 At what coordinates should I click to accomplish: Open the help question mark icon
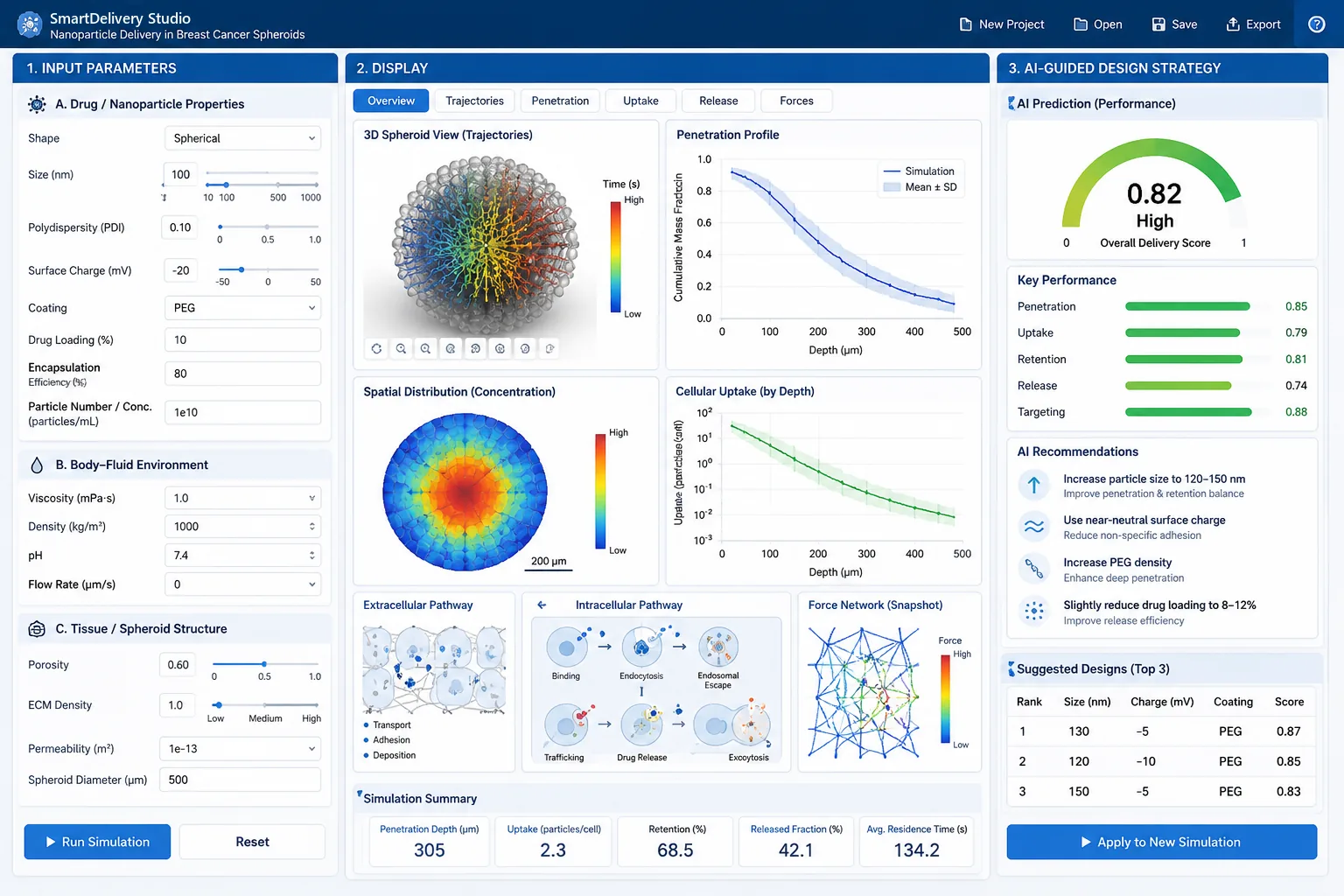1316,24
